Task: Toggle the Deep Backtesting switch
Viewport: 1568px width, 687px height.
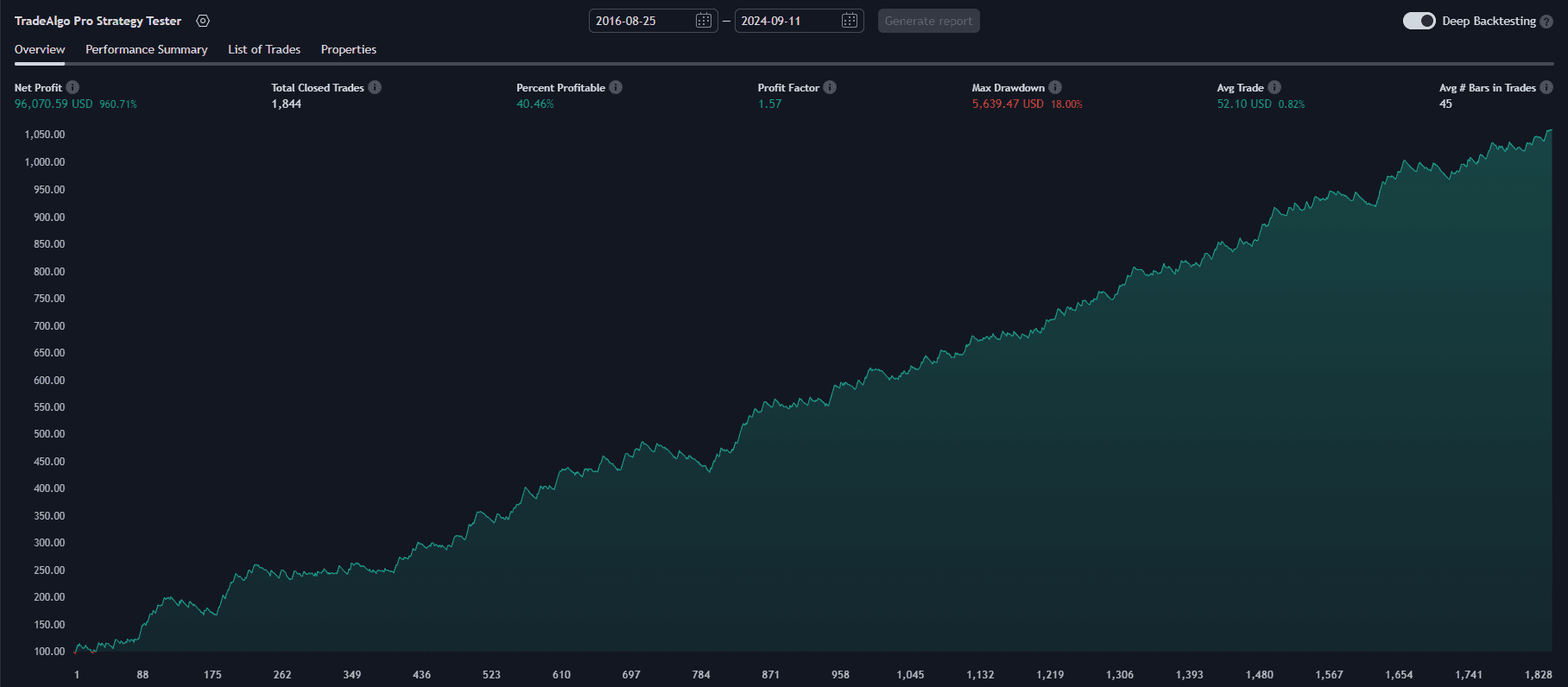Action: pos(1419,21)
